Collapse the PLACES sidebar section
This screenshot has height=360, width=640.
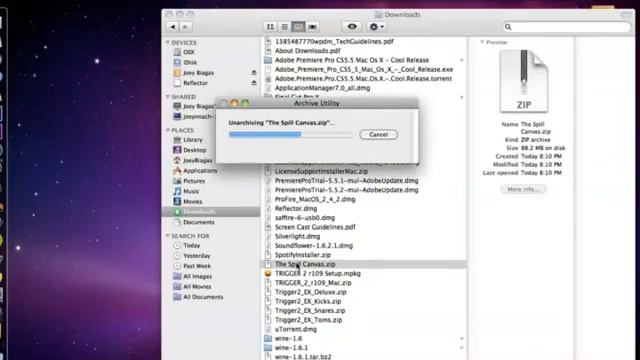tap(168, 130)
